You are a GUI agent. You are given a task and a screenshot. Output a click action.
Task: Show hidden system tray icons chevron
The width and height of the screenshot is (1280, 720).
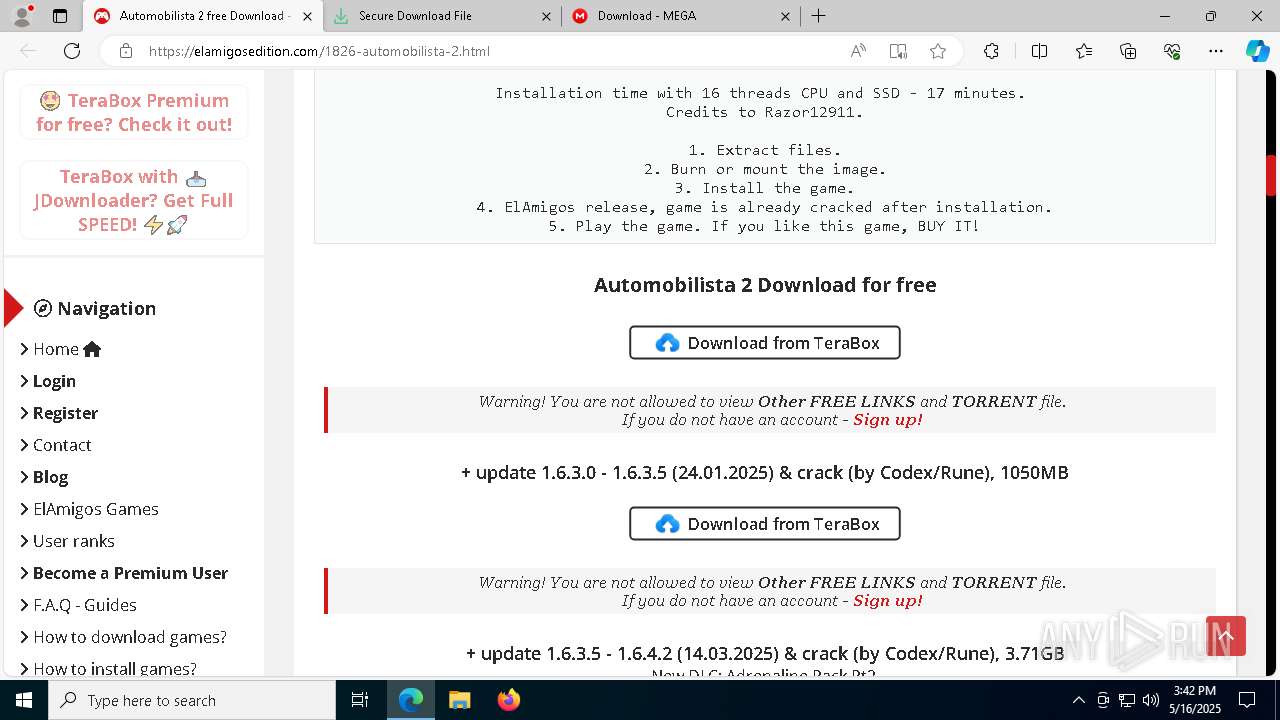click(1078, 700)
